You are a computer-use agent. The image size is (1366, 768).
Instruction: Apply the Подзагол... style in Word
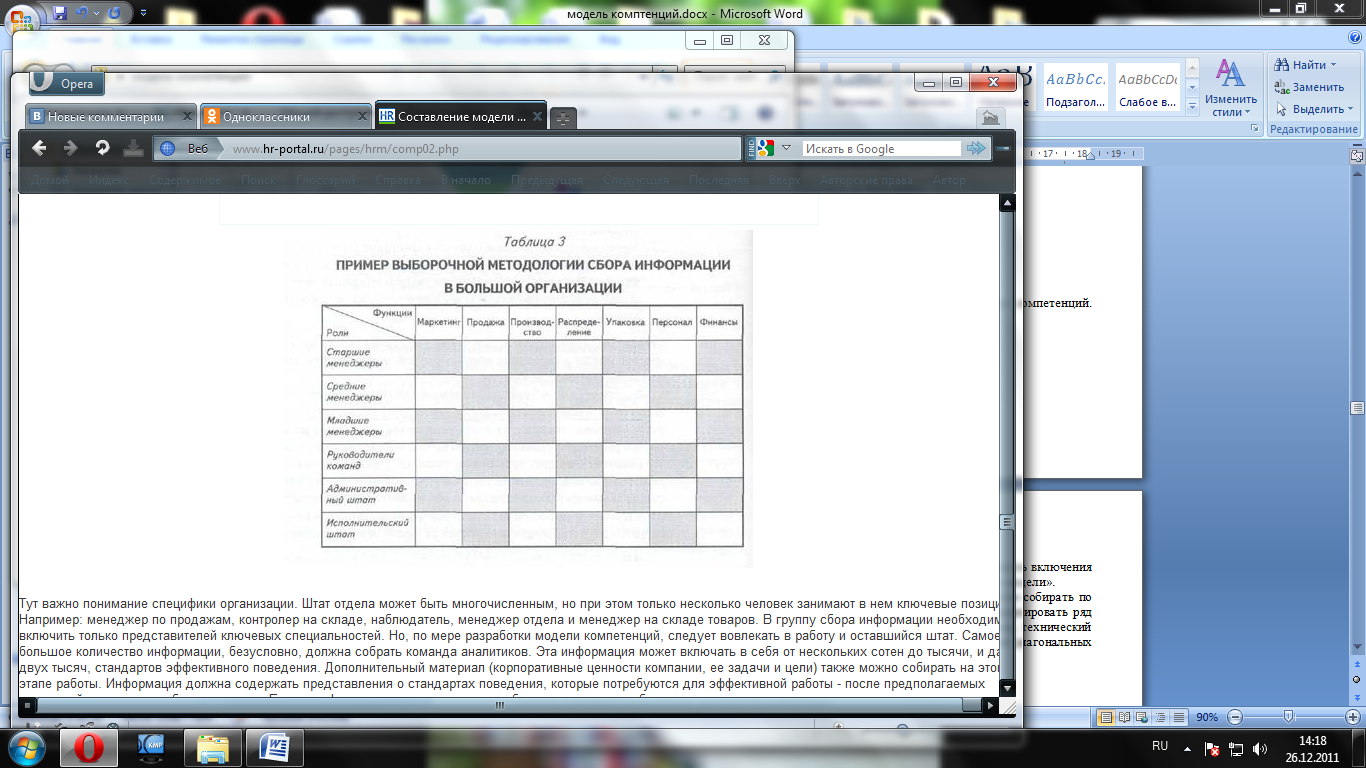[x=1075, y=86]
